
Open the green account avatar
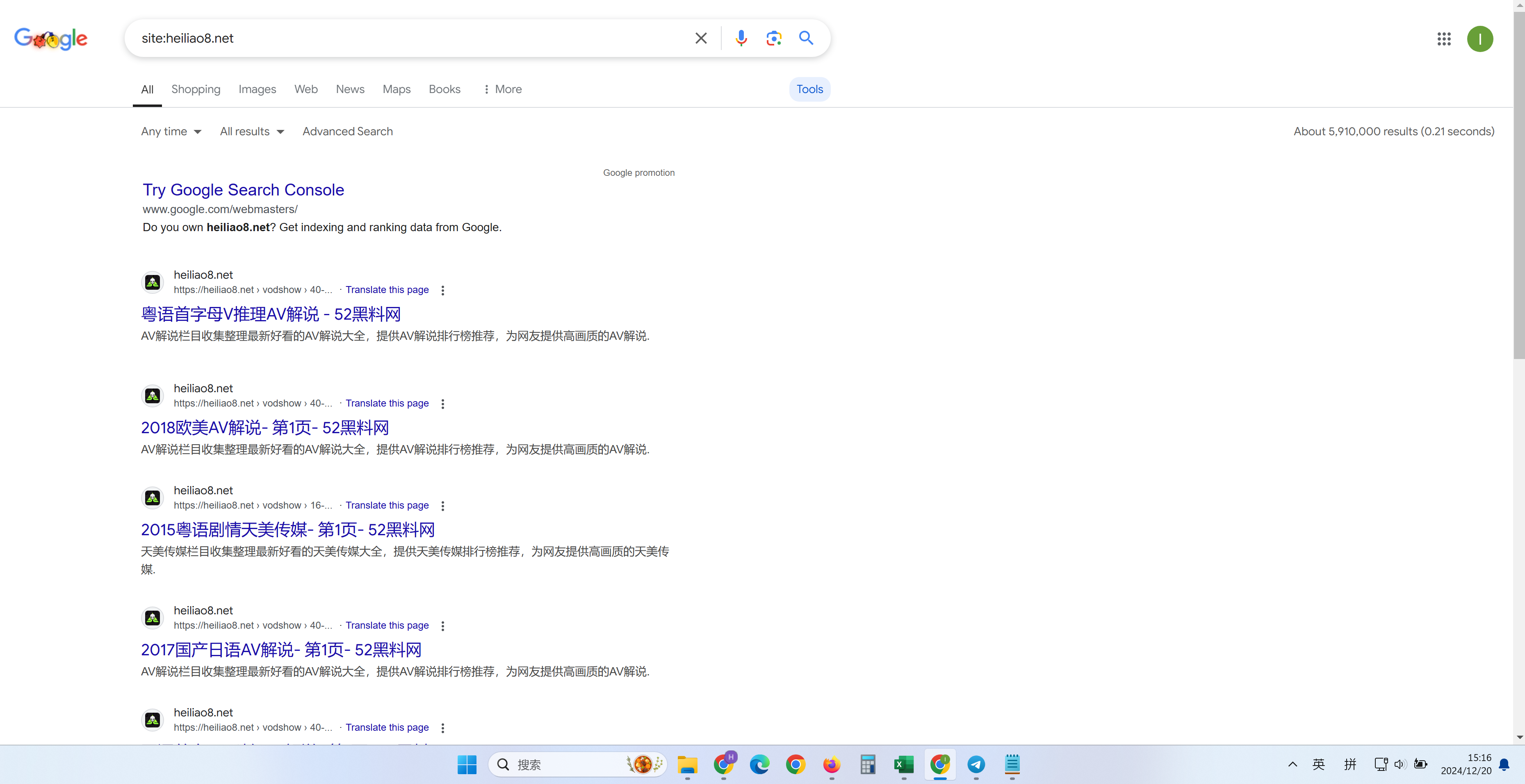coord(1480,39)
